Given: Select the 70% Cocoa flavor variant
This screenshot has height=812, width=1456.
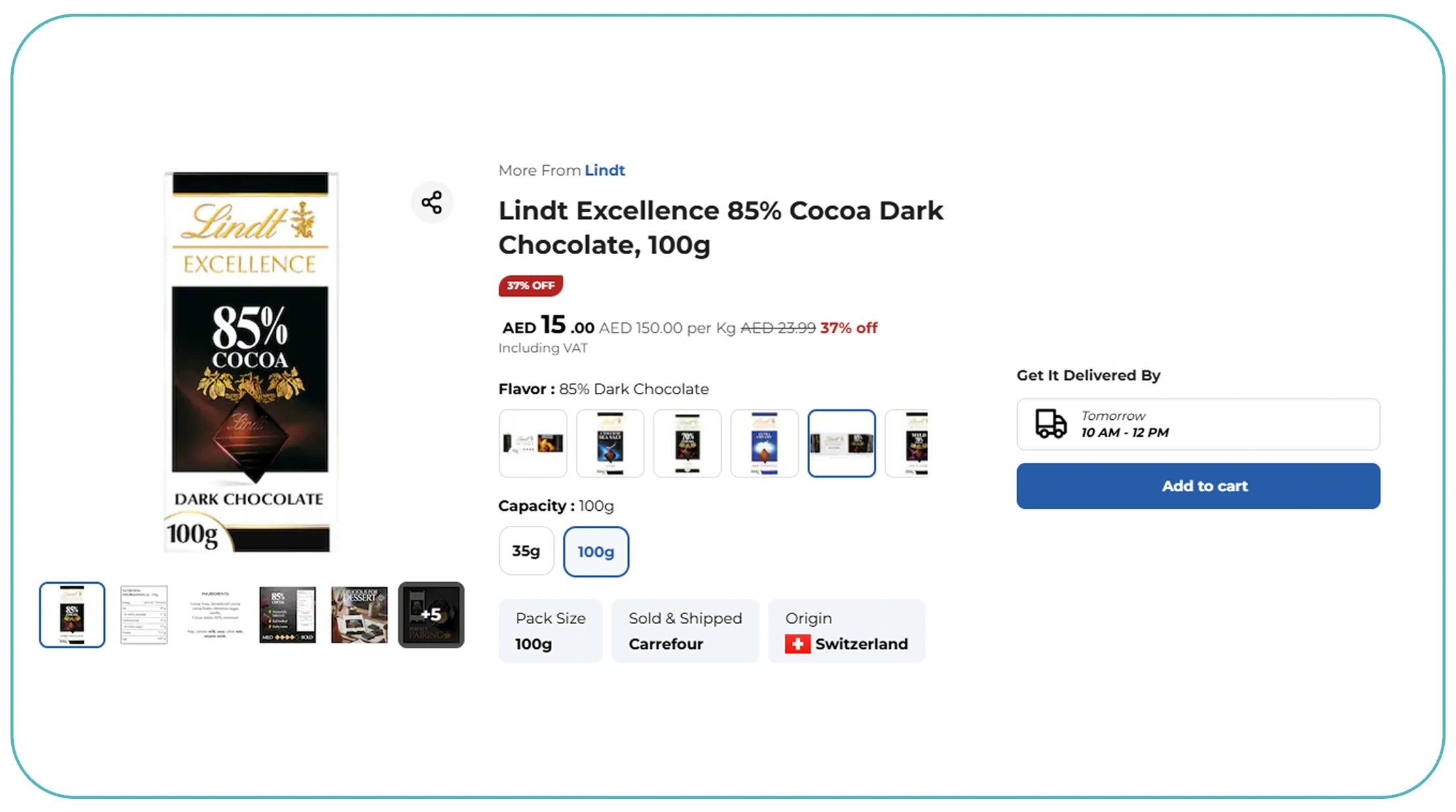Looking at the screenshot, I should (687, 443).
